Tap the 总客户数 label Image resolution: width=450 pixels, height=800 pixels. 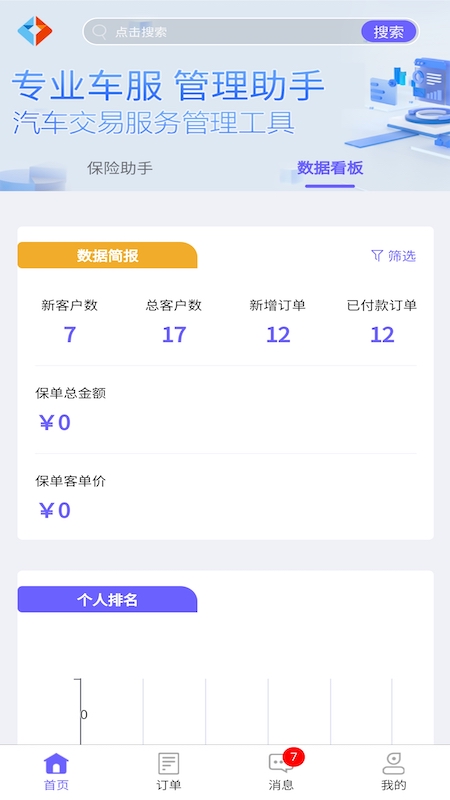[x=174, y=306]
